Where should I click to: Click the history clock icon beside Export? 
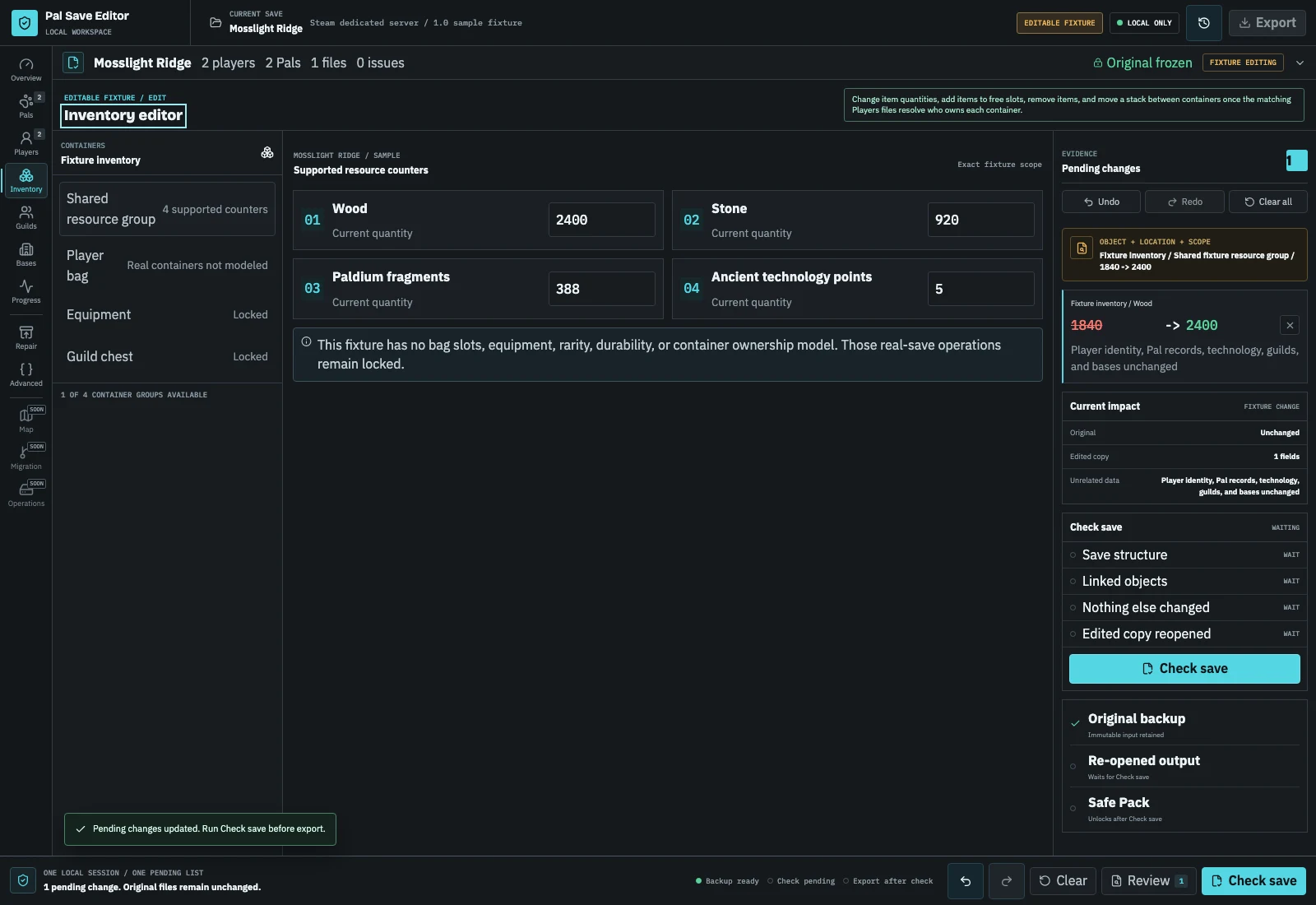[x=1204, y=23]
